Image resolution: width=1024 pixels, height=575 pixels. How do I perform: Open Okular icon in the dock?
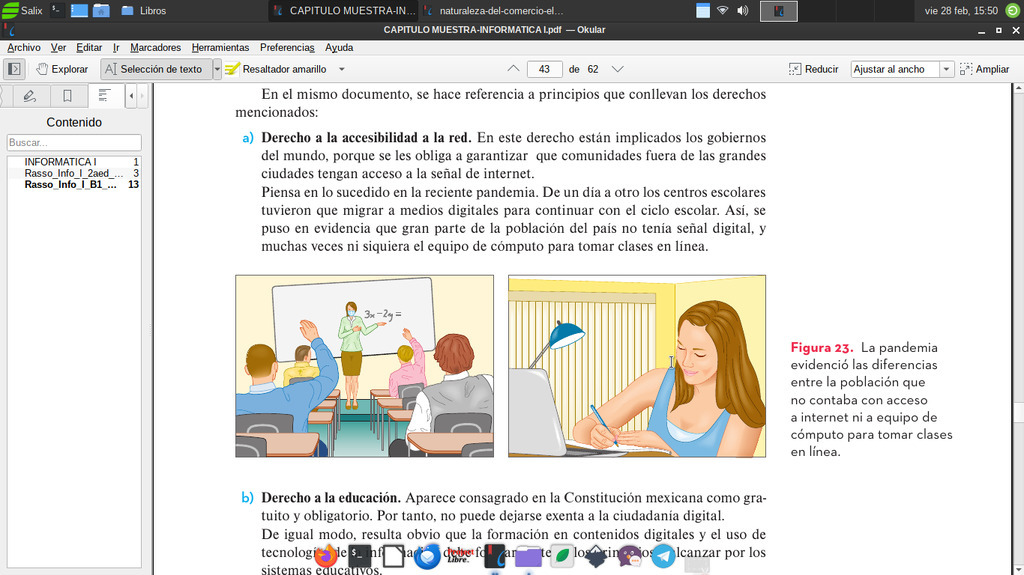[x=495, y=556]
